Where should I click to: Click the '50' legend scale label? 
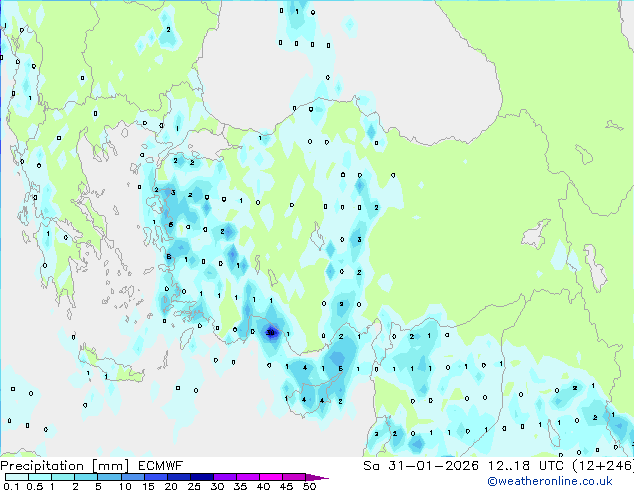point(310,486)
